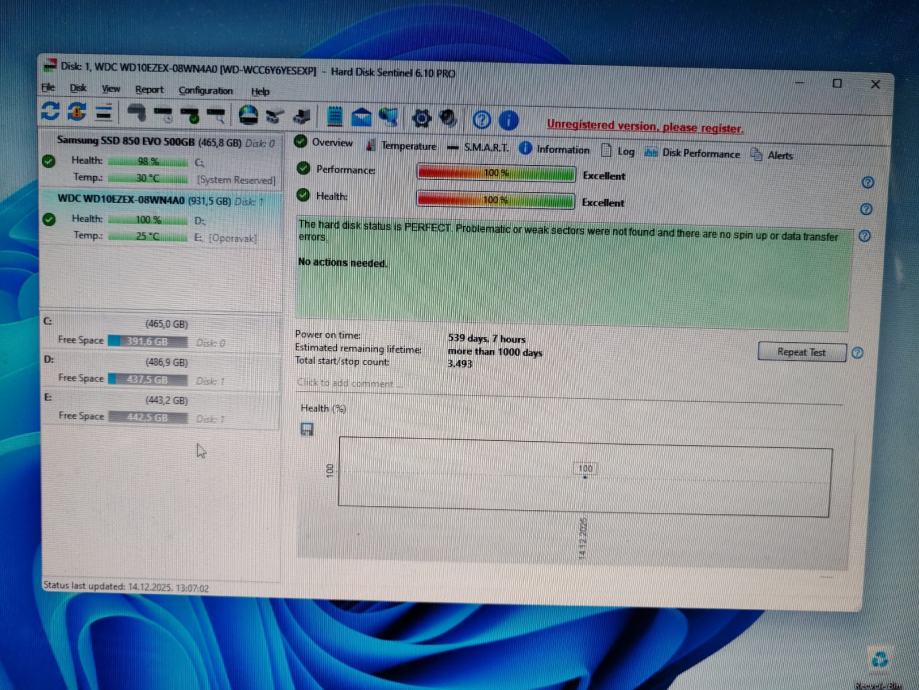Click the Unregistered version, please register link

point(645,126)
